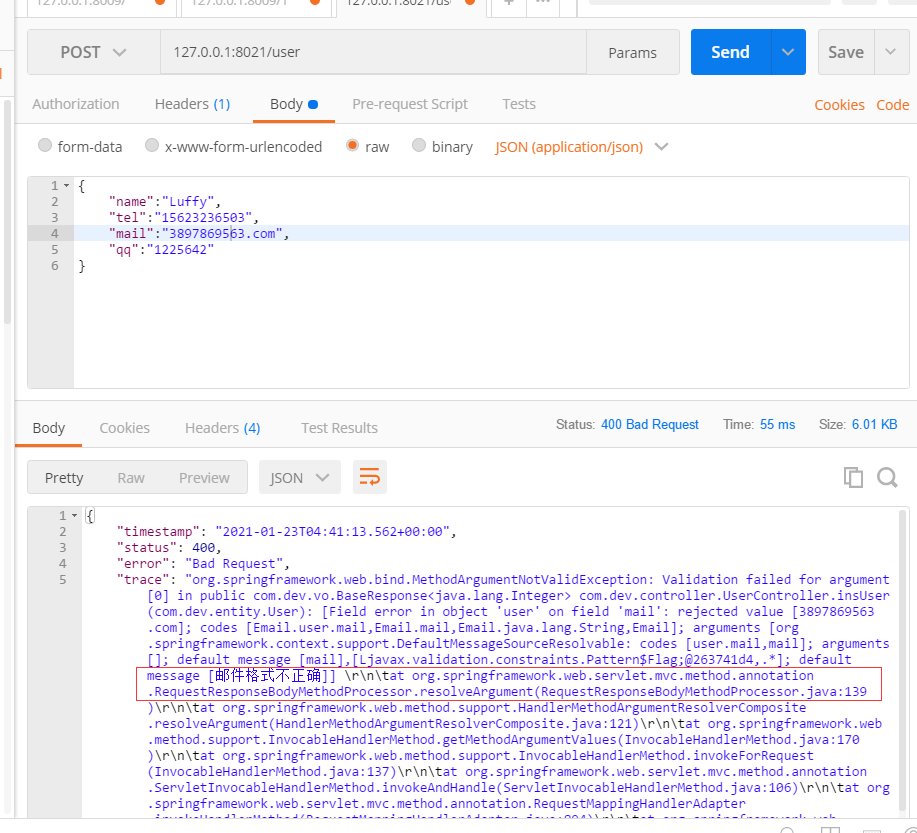Open the Pre-request Script tab
Viewport: 917px width, 833px height.
click(x=410, y=104)
